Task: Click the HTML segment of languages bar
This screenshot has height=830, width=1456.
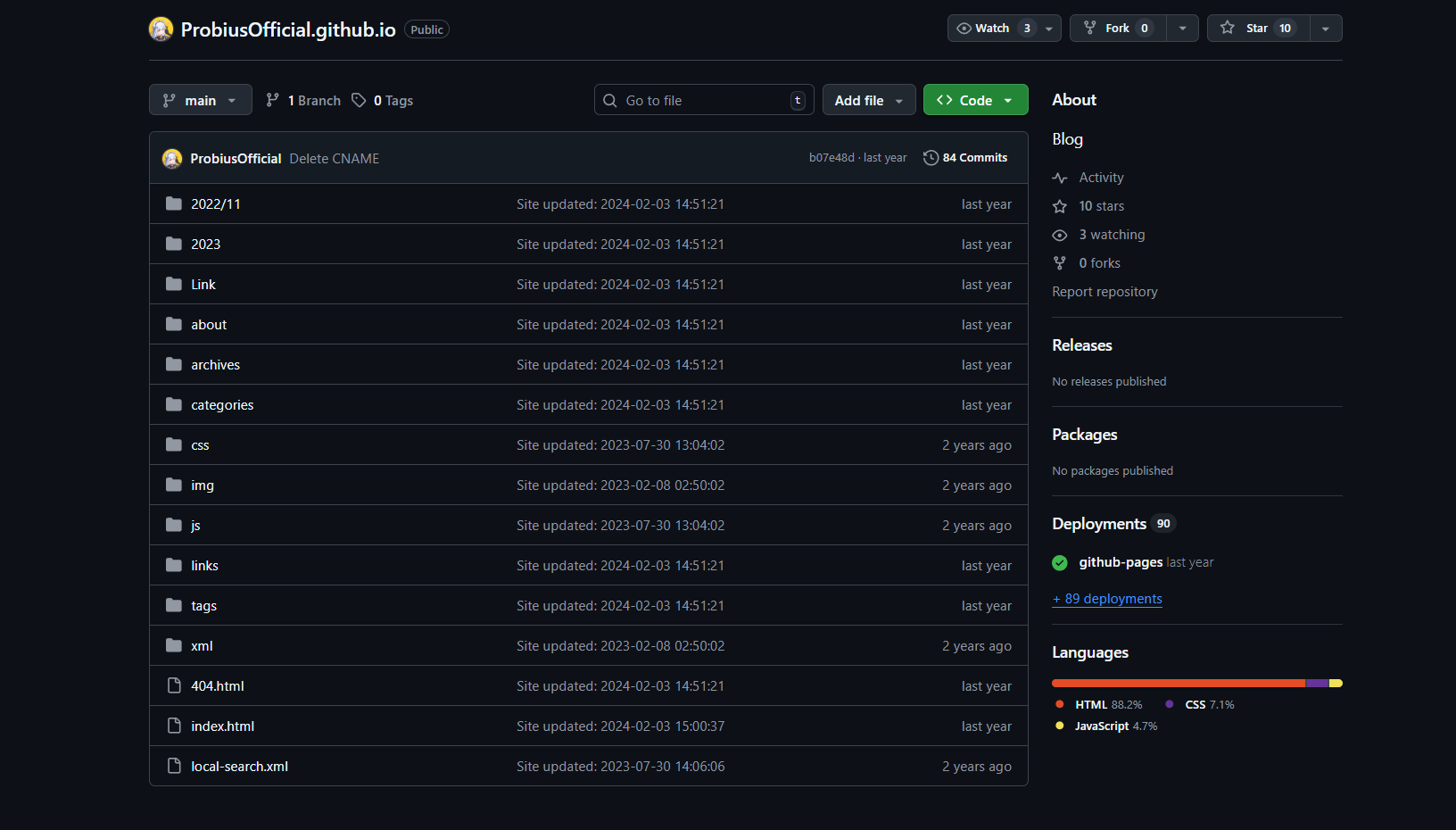Action: pos(1179,684)
